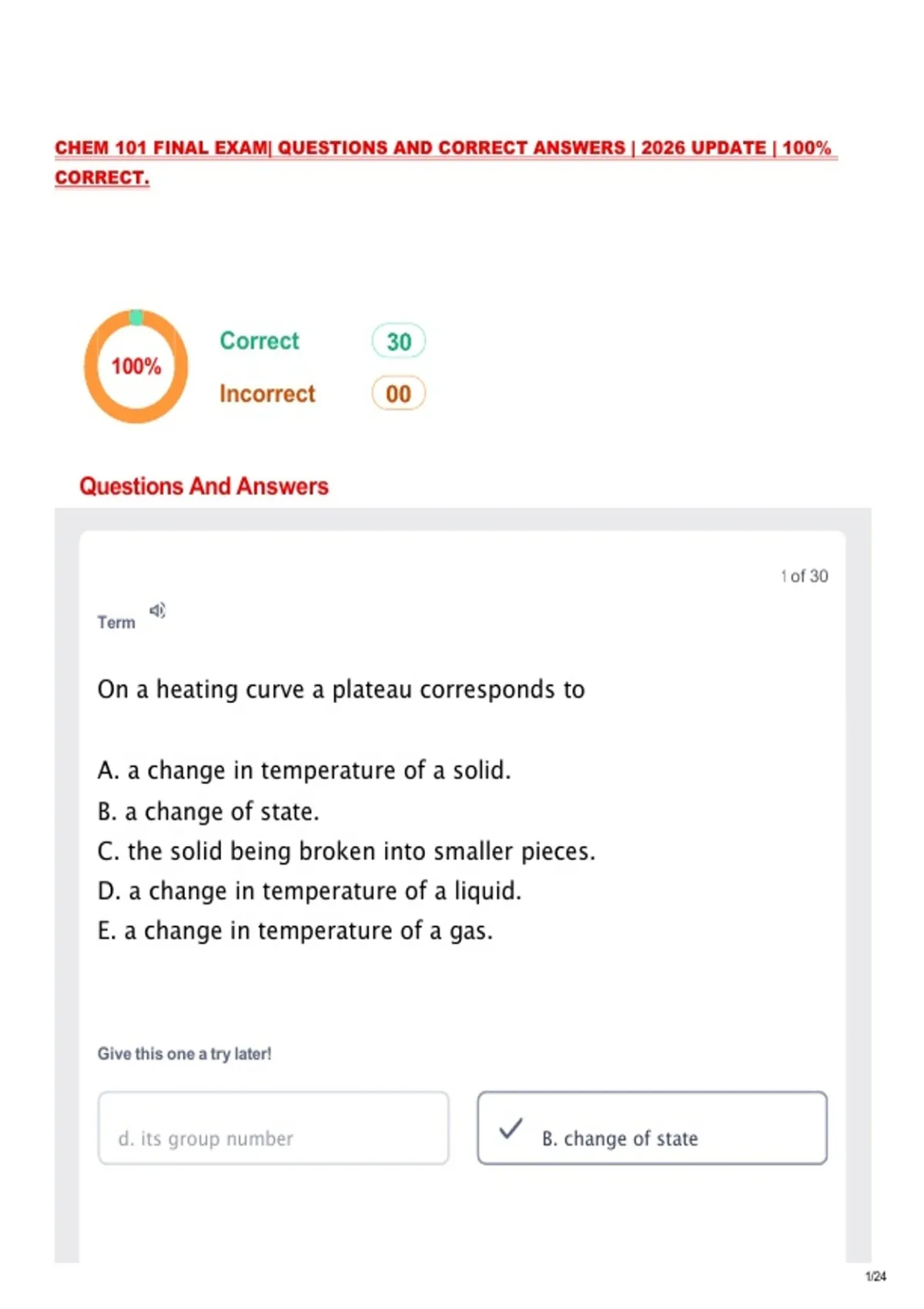Click the checkmark icon in answer B
The height and width of the screenshot is (1309, 924).
click(511, 1129)
